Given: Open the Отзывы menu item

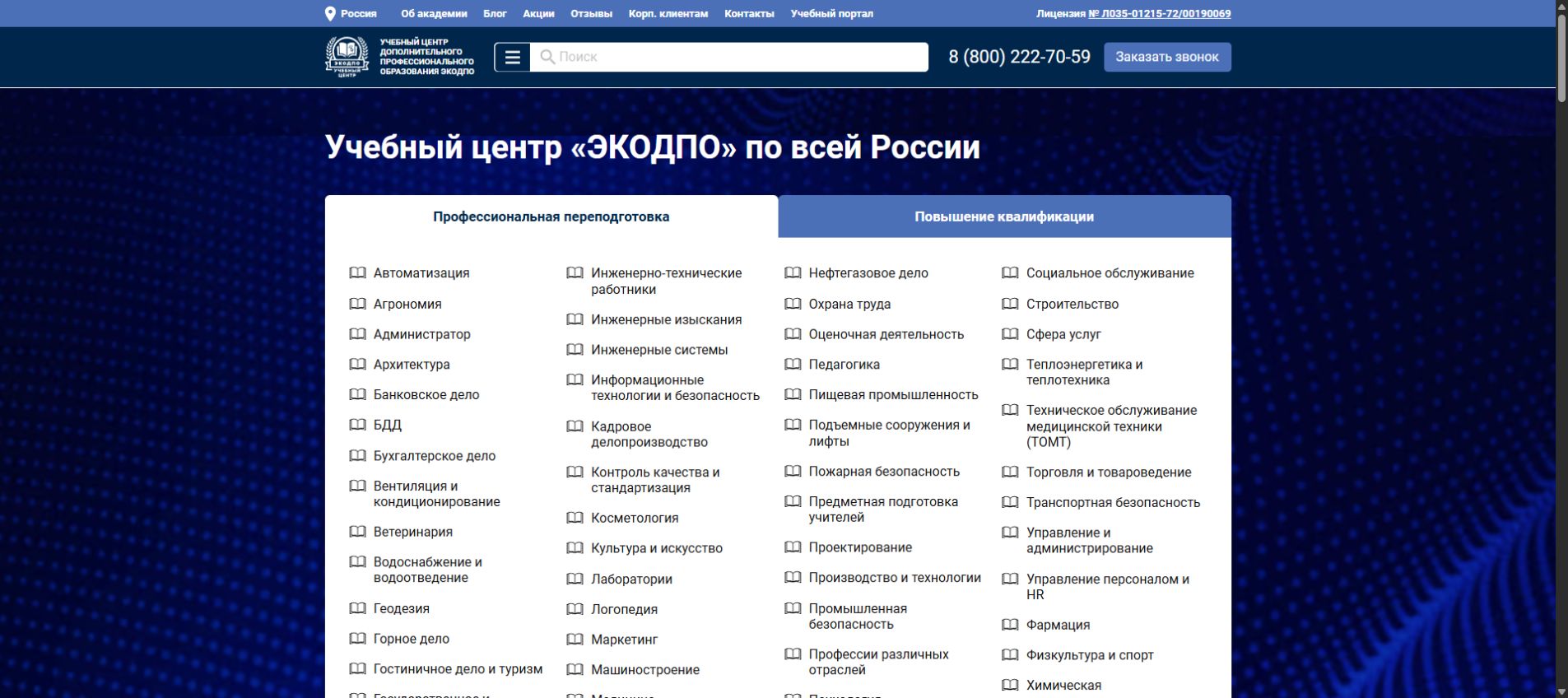Looking at the screenshot, I should 591,14.
